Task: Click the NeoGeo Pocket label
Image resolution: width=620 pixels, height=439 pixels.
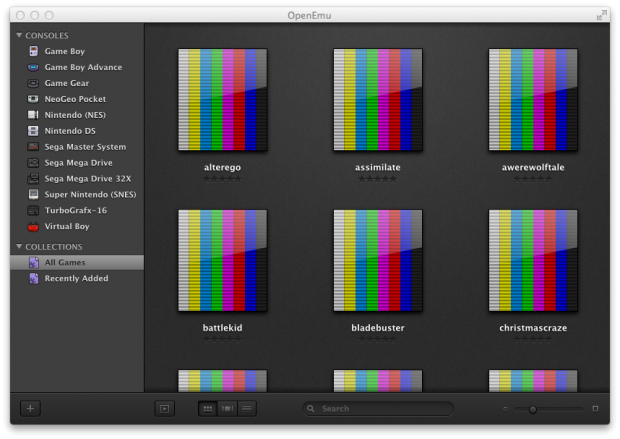Action: pos(75,99)
